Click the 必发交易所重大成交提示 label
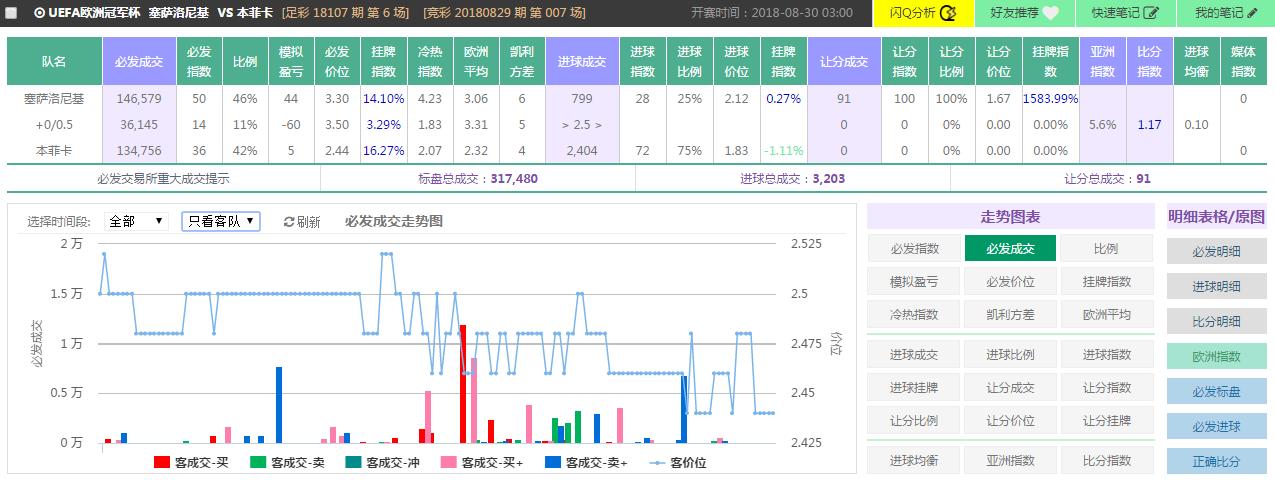The width and height of the screenshot is (1275, 480). click(163, 179)
